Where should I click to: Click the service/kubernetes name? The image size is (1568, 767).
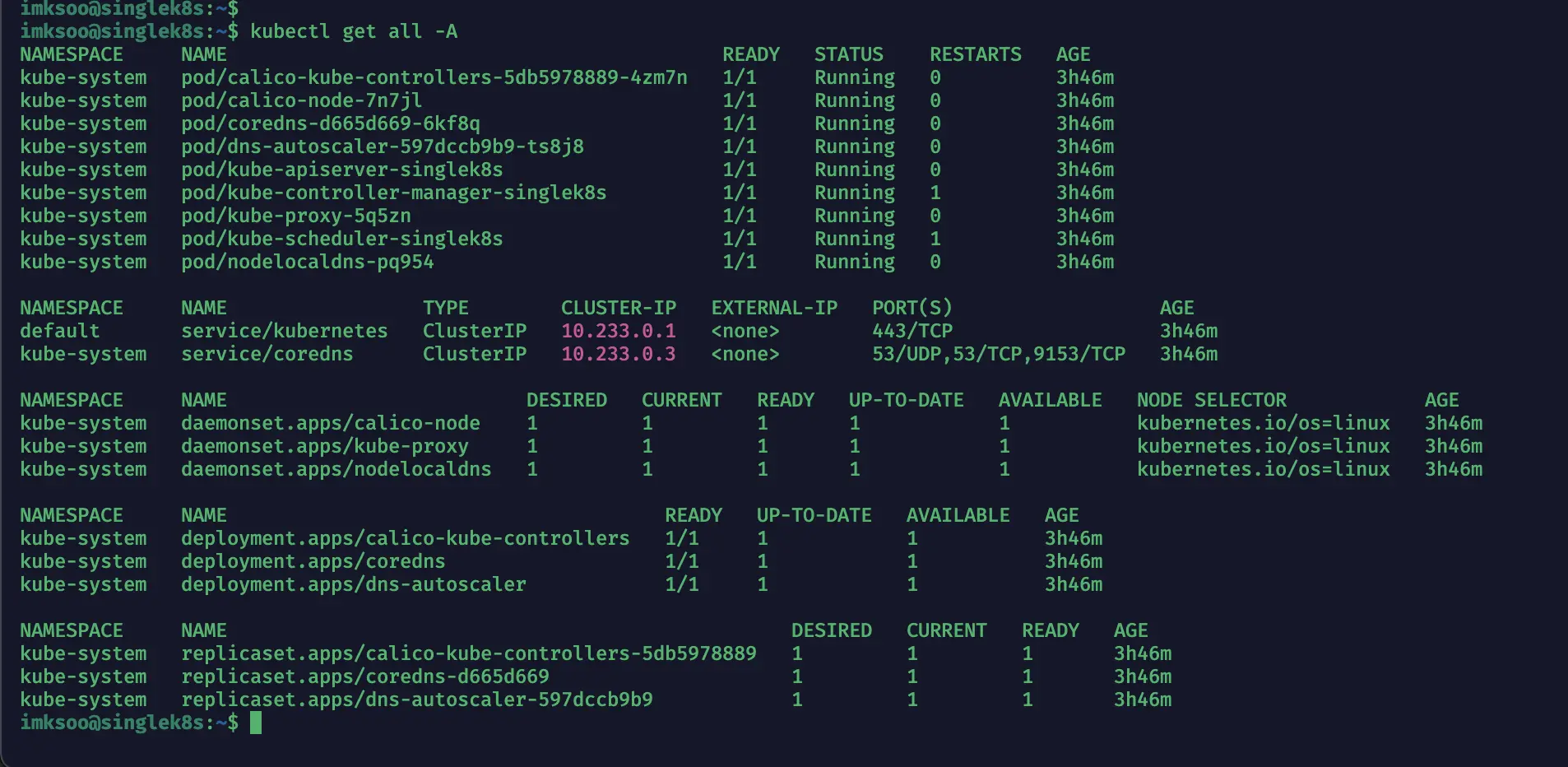tap(284, 331)
